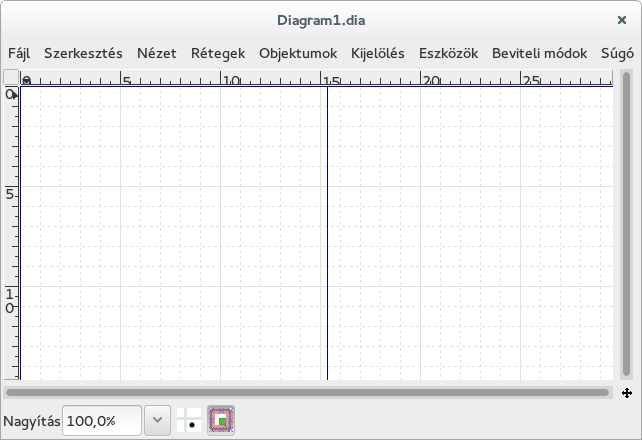Open the Objektumok menu
Image resolution: width=642 pixels, height=440 pixels.
(298, 53)
